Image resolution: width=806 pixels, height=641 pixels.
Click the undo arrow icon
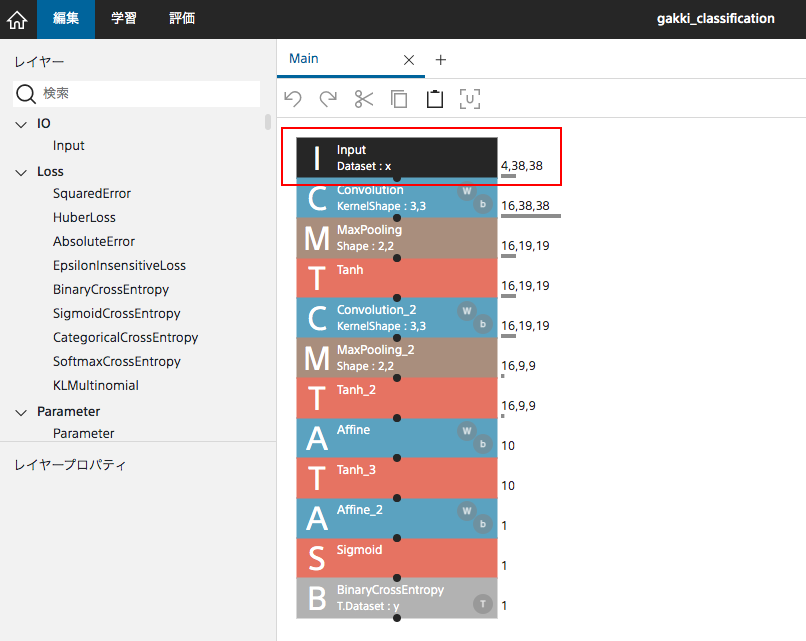pos(293,98)
